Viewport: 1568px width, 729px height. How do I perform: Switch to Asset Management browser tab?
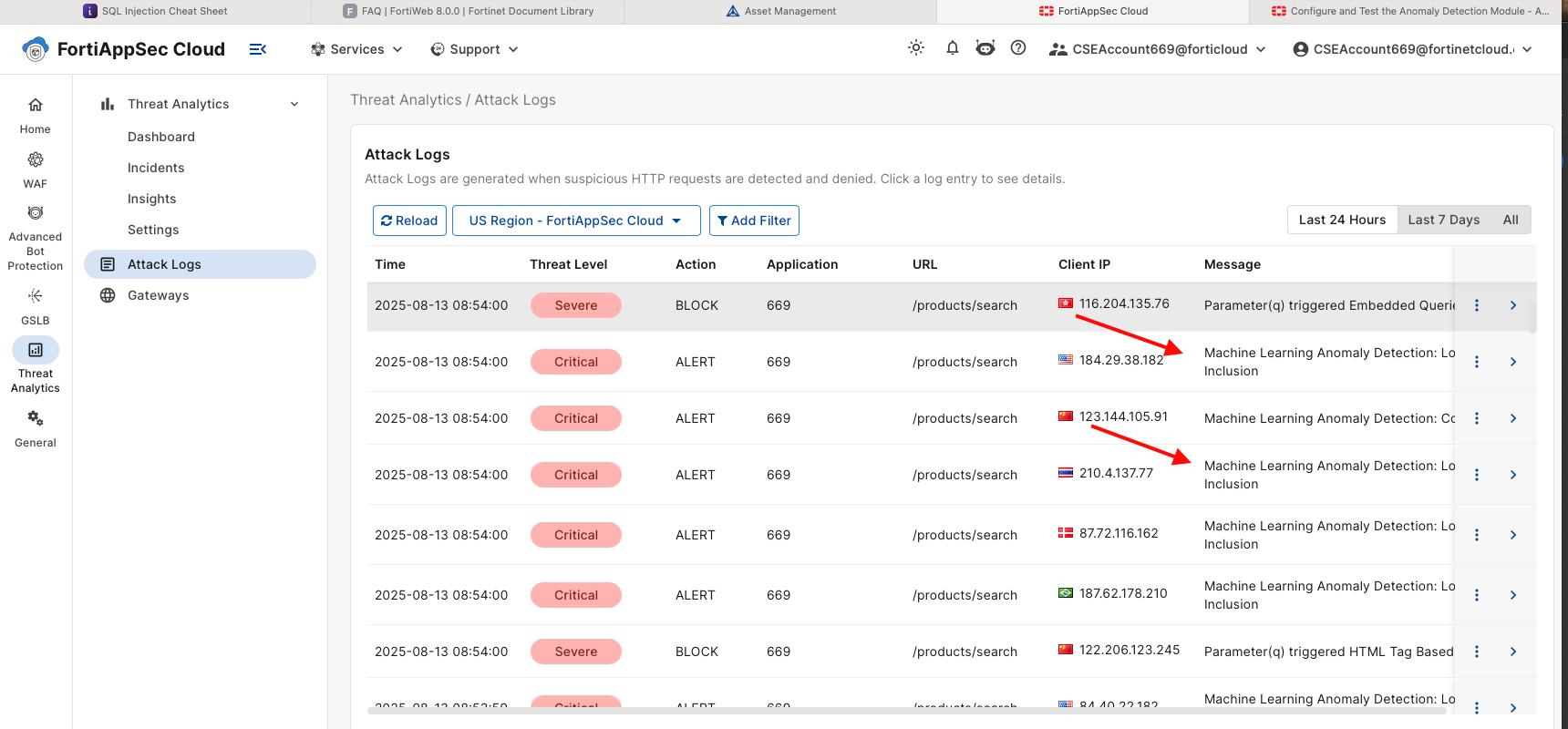click(x=780, y=11)
